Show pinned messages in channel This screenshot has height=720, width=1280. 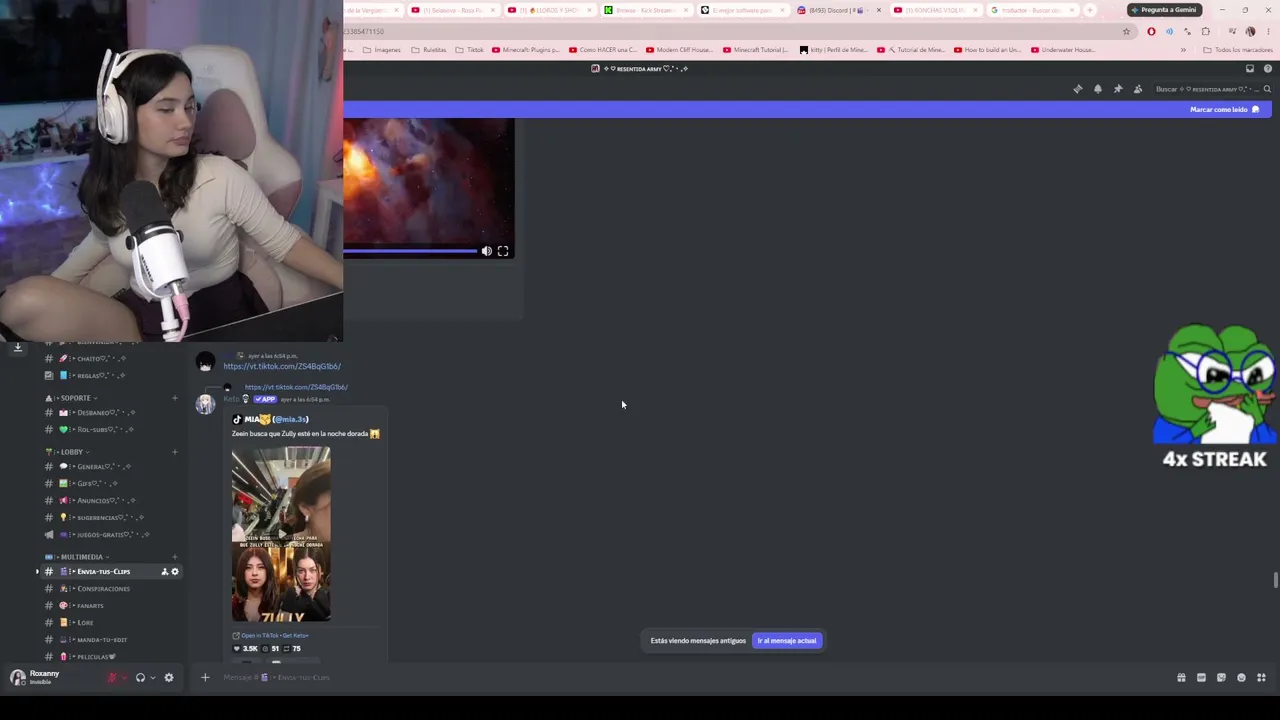(x=1118, y=89)
